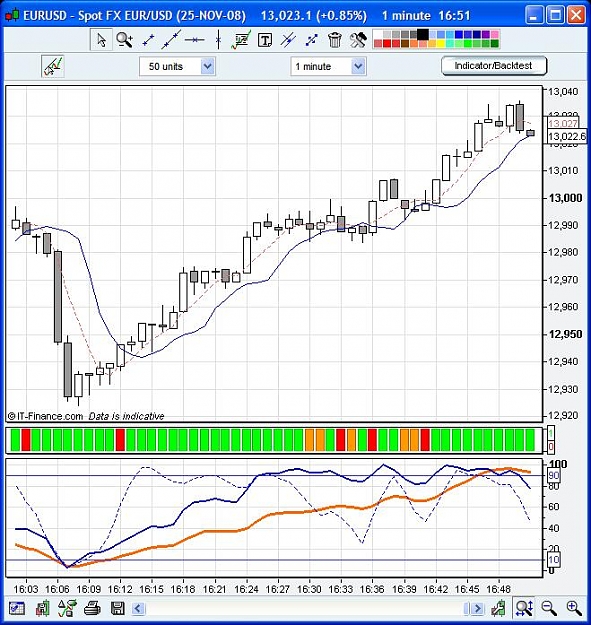Print the chart with printer icon
This screenshot has width=591, height=625.
point(92,608)
